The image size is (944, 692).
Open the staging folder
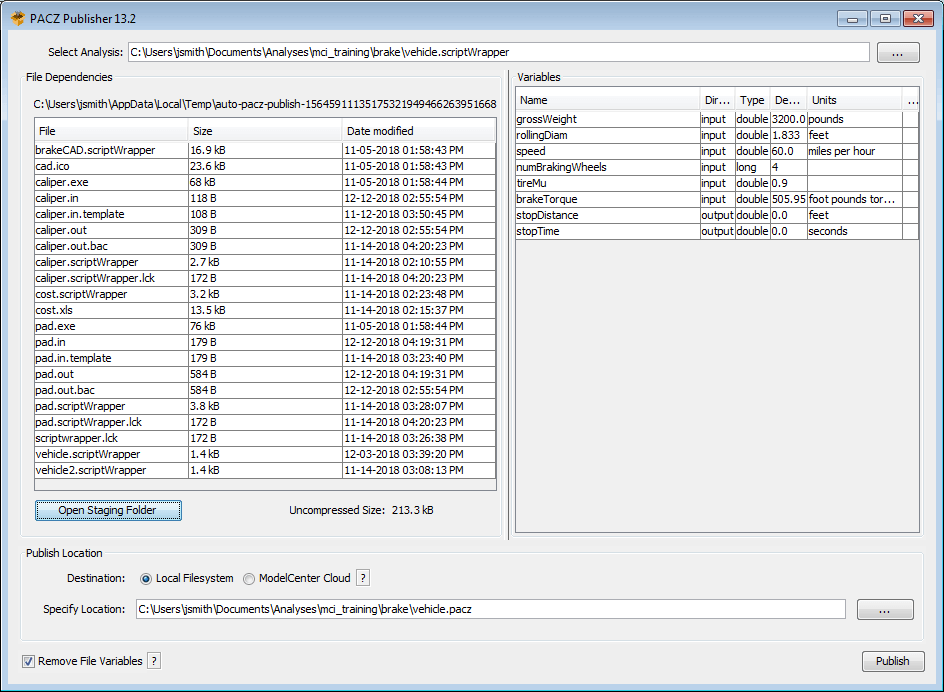pyautogui.click(x=108, y=510)
